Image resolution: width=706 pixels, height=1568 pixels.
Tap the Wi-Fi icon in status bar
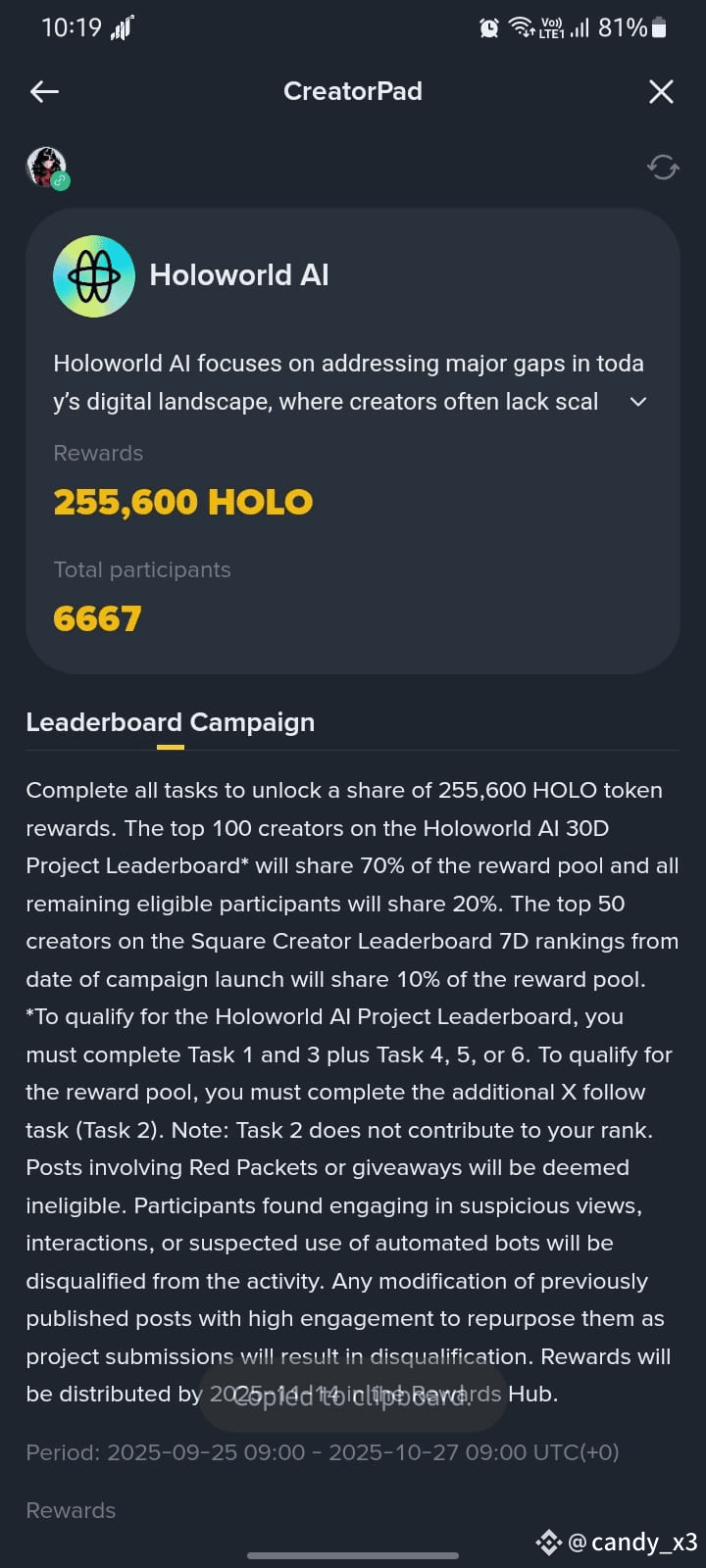521,27
